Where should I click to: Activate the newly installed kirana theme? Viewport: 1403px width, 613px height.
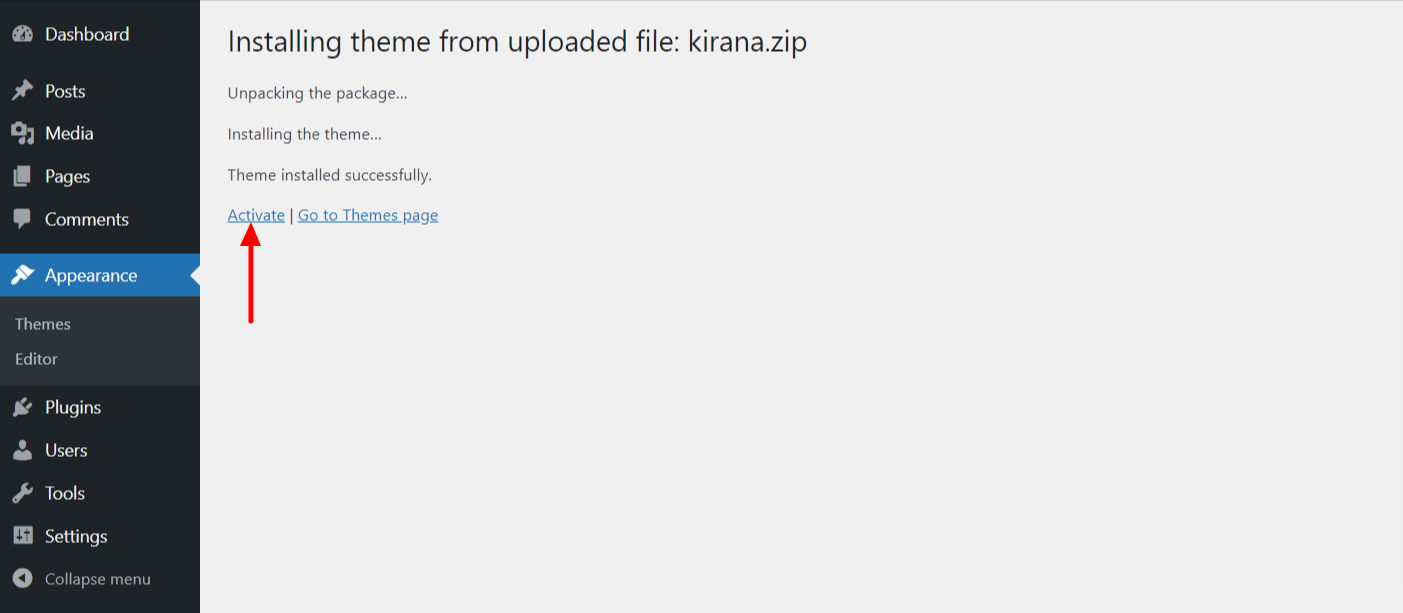(255, 214)
